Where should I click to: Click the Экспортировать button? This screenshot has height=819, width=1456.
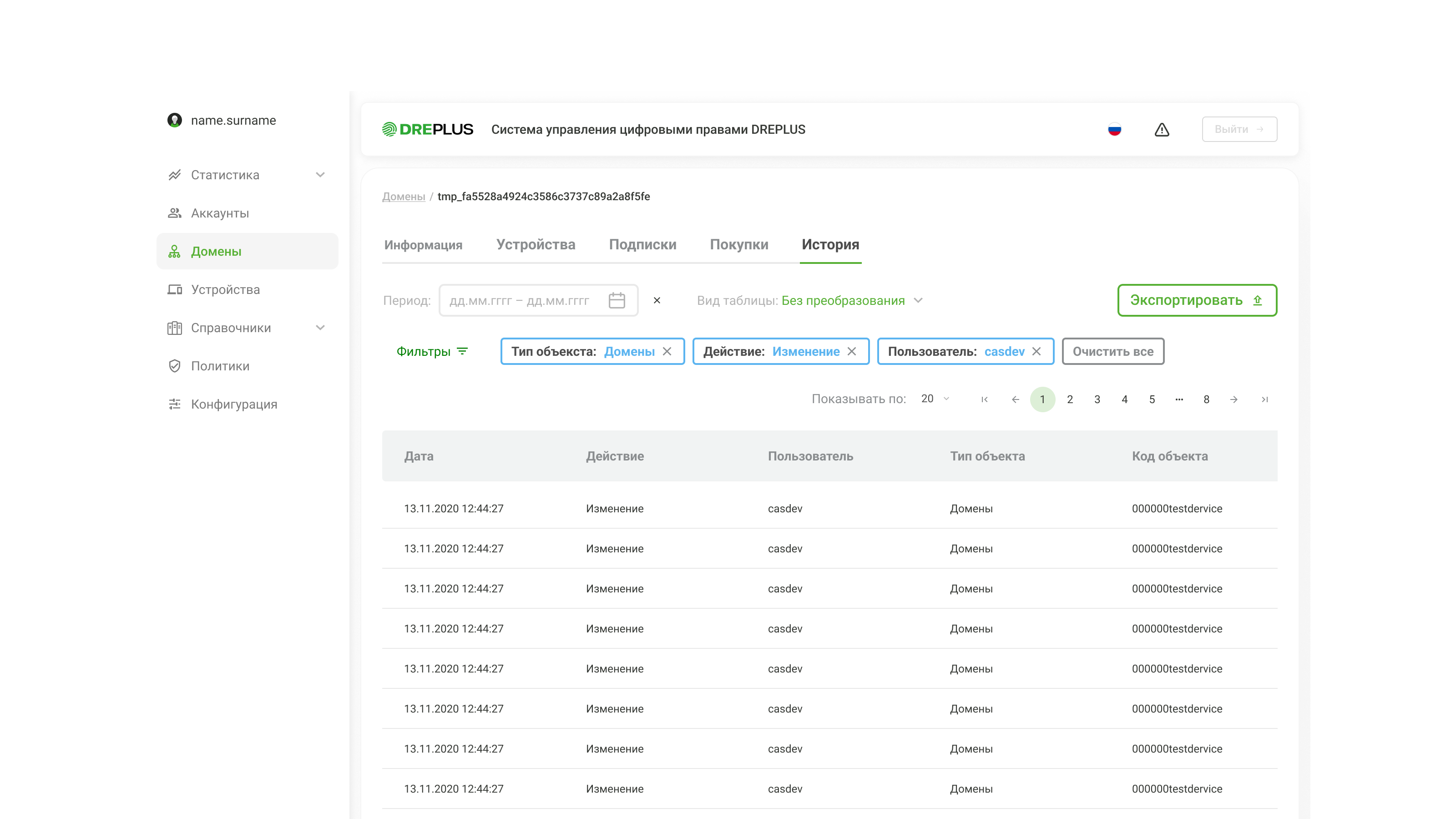coord(1197,300)
